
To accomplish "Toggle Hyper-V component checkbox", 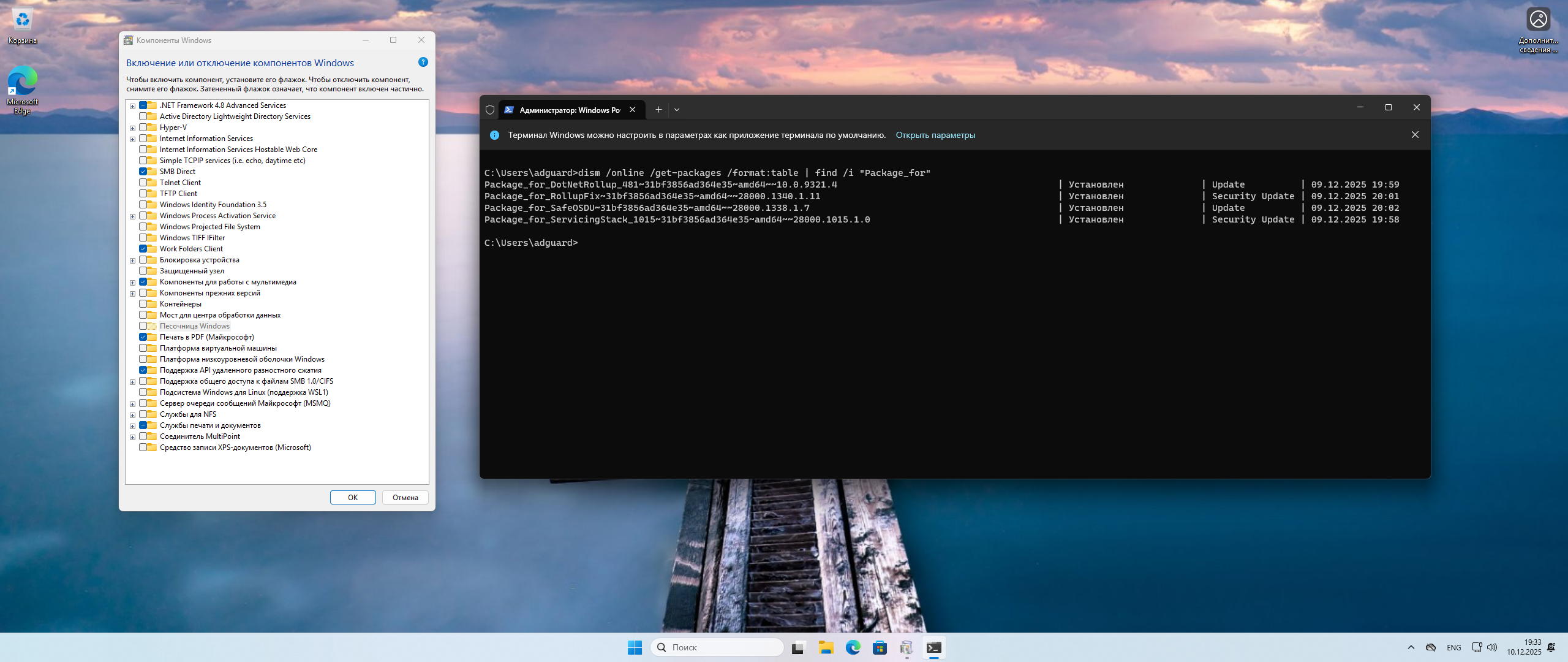I will 143,127.
